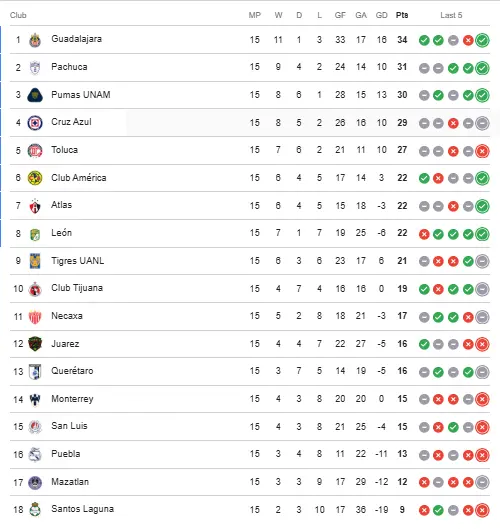The width and height of the screenshot is (500, 529).
Task: Open the Pachuca team link
Action: [x=69, y=67]
